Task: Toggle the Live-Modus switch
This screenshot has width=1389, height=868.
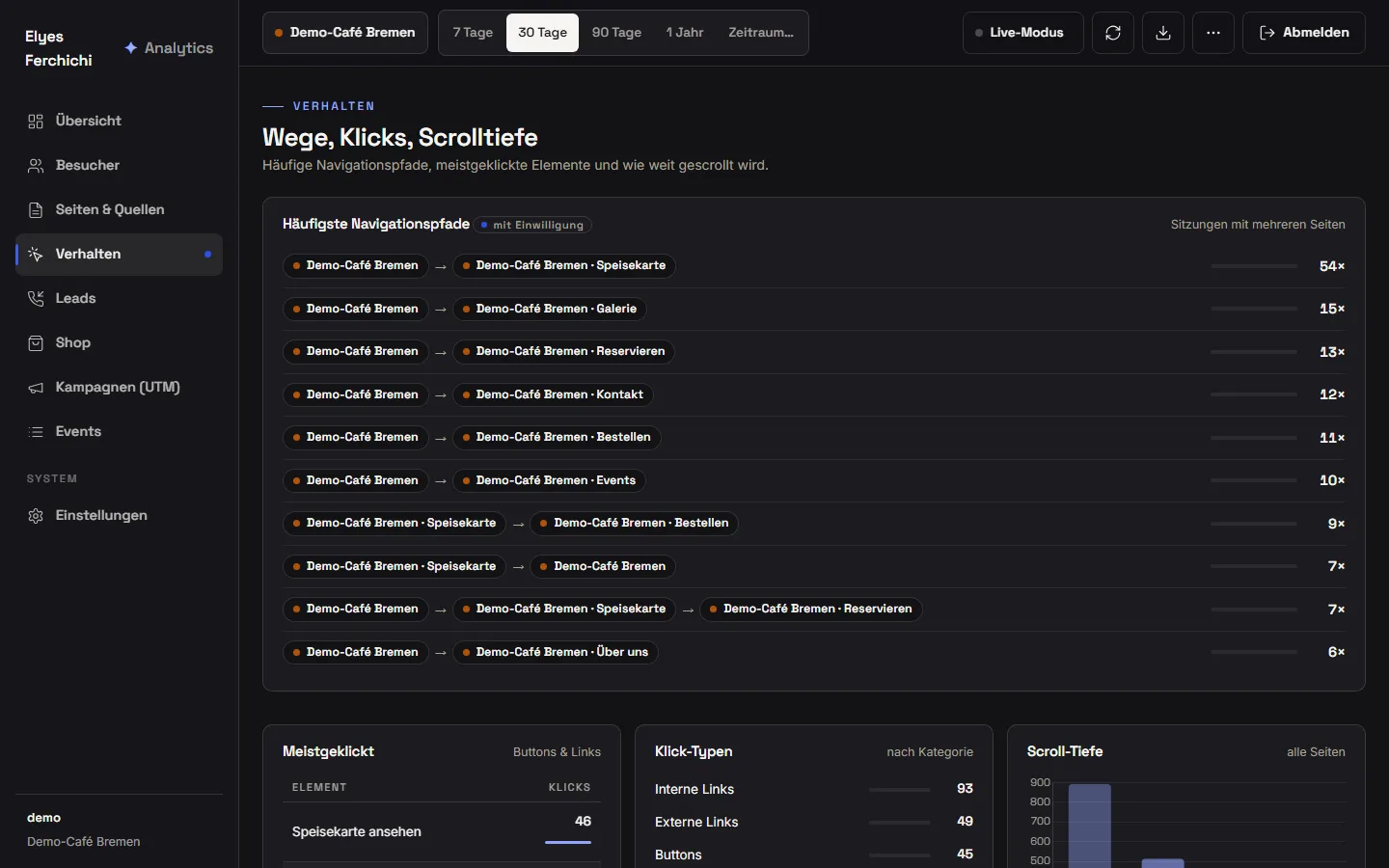Action: coord(1022,33)
